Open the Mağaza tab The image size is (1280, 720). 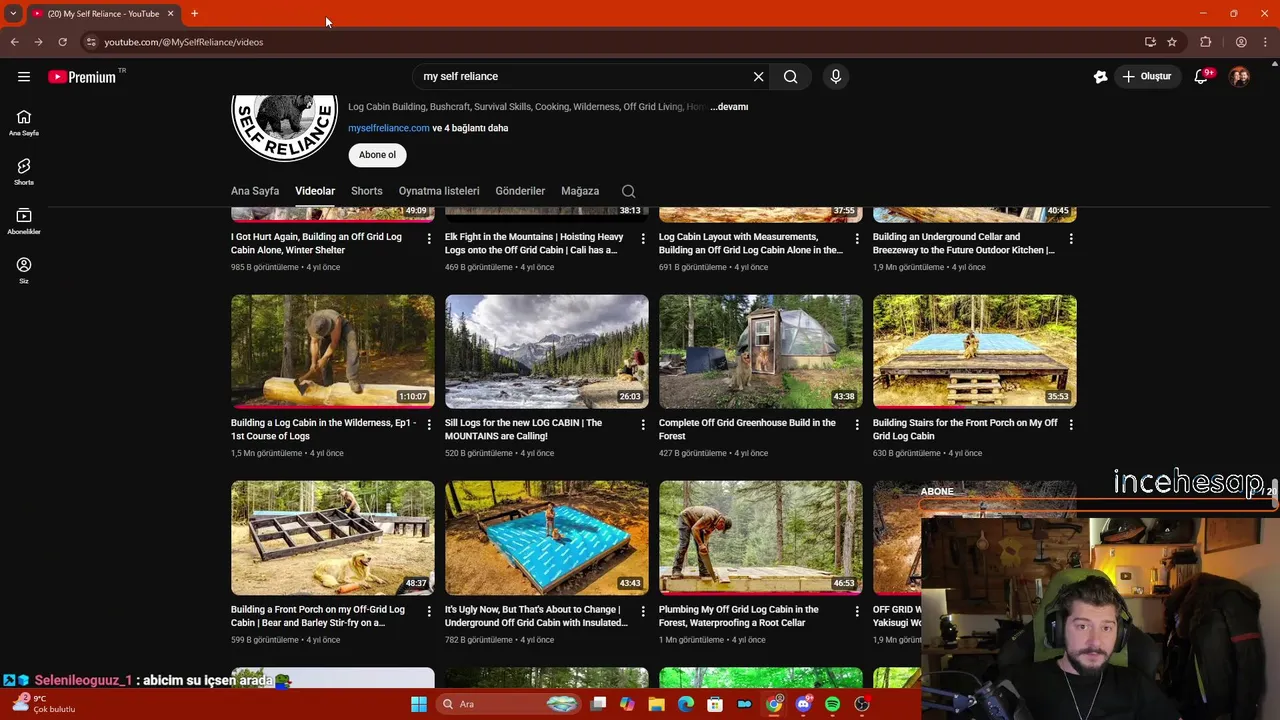[580, 191]
